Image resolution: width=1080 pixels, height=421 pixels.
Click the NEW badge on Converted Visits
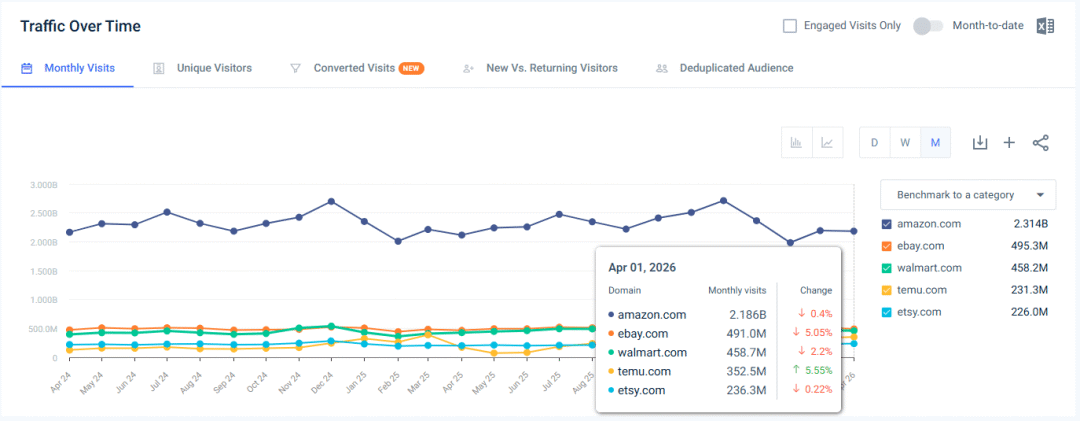pos(411,68)
